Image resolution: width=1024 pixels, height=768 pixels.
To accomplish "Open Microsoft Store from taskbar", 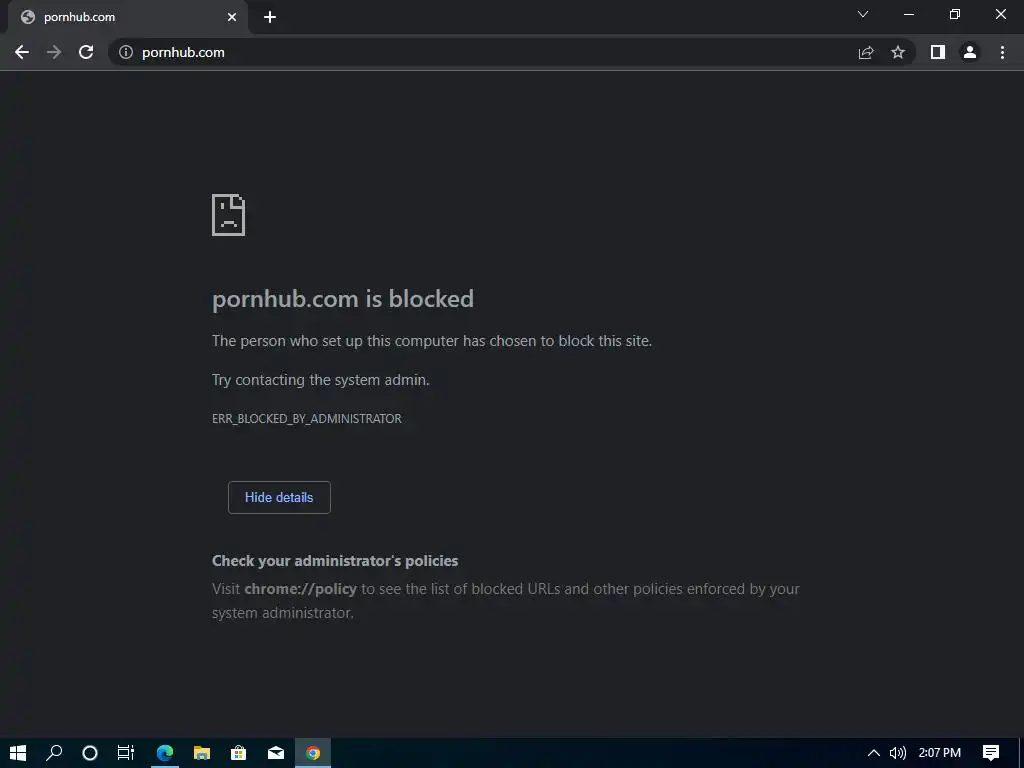I will point(238,753).
